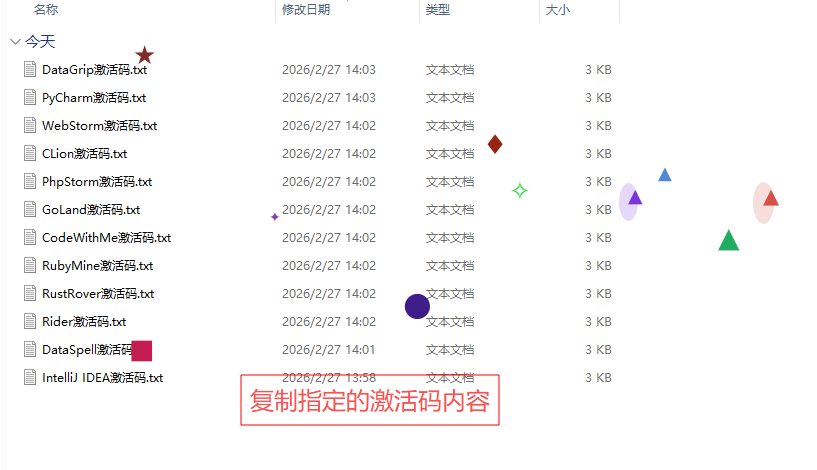Select file name CLion激活码.txt

click(84, 154)
